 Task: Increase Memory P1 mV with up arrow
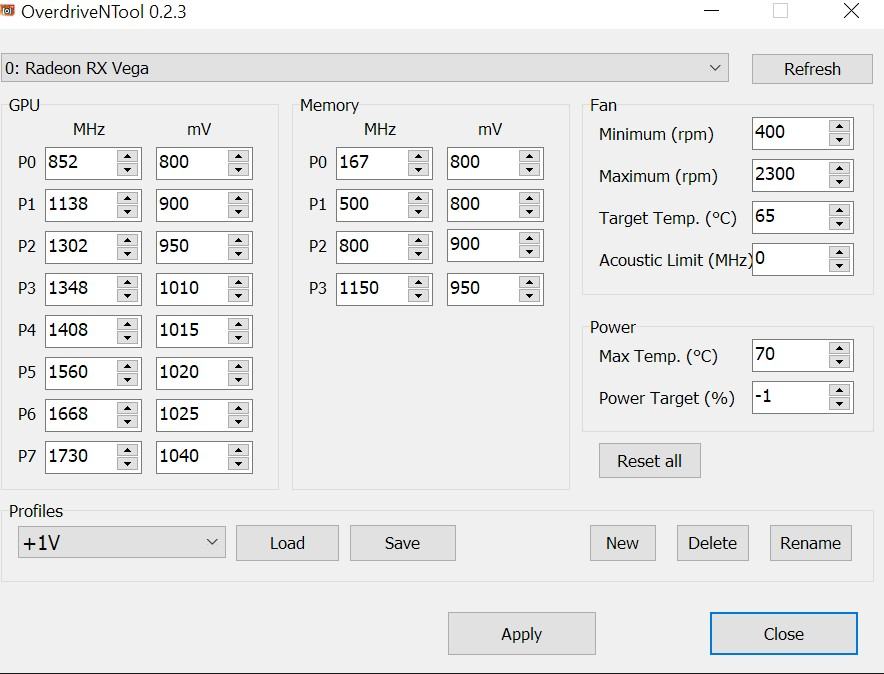coord(529,198)
